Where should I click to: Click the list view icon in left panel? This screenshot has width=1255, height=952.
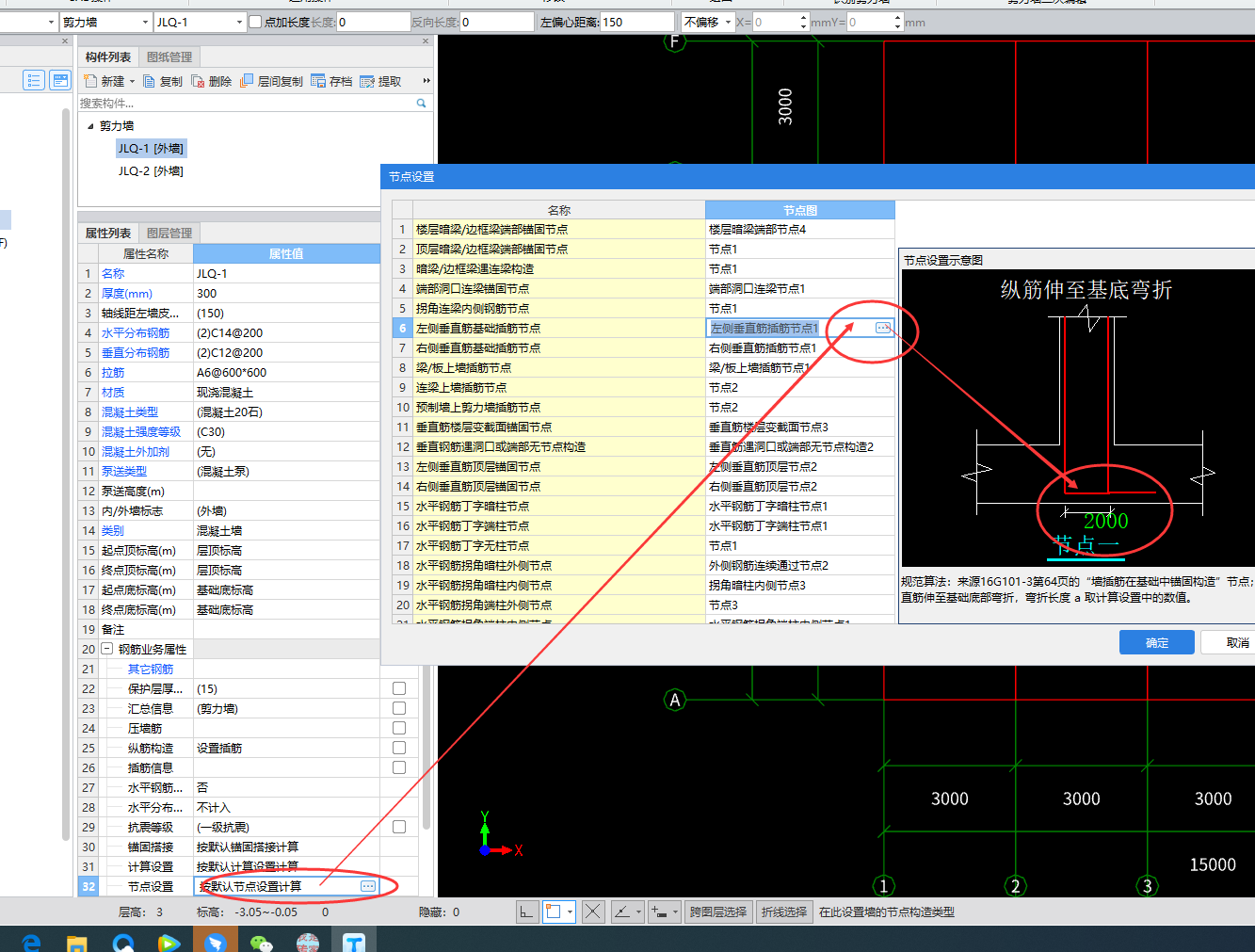[34, 81]
